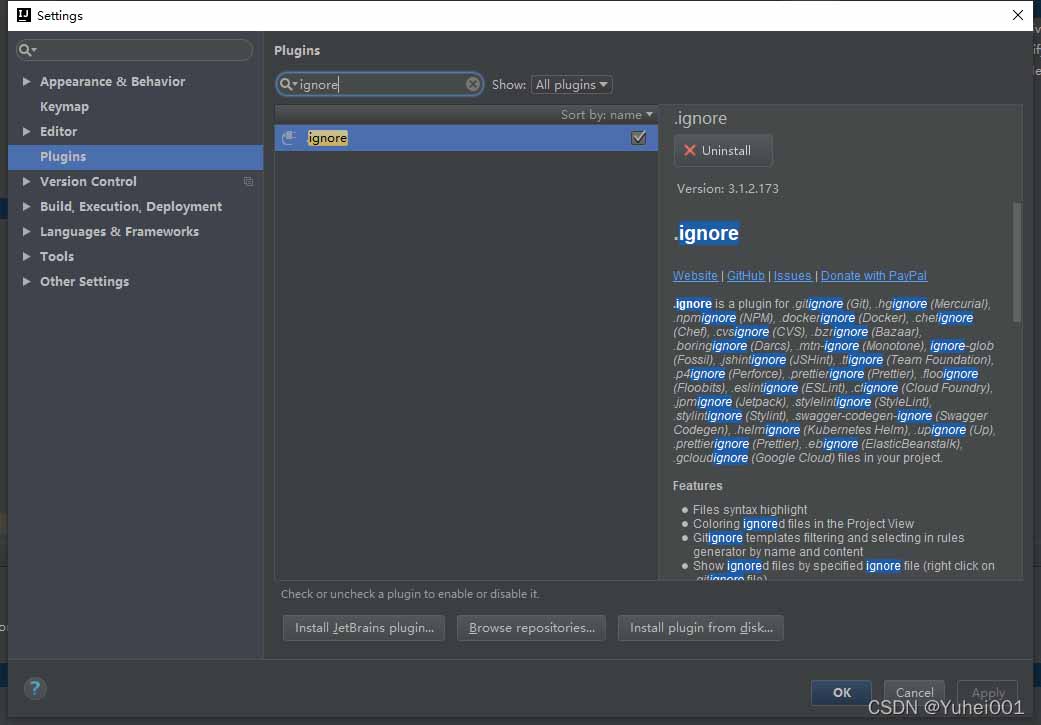The width and height of the screenshot is (1041, 725).
Task: Click the plugin description vertical scrollbar
Action: [x=1016, y=262]
